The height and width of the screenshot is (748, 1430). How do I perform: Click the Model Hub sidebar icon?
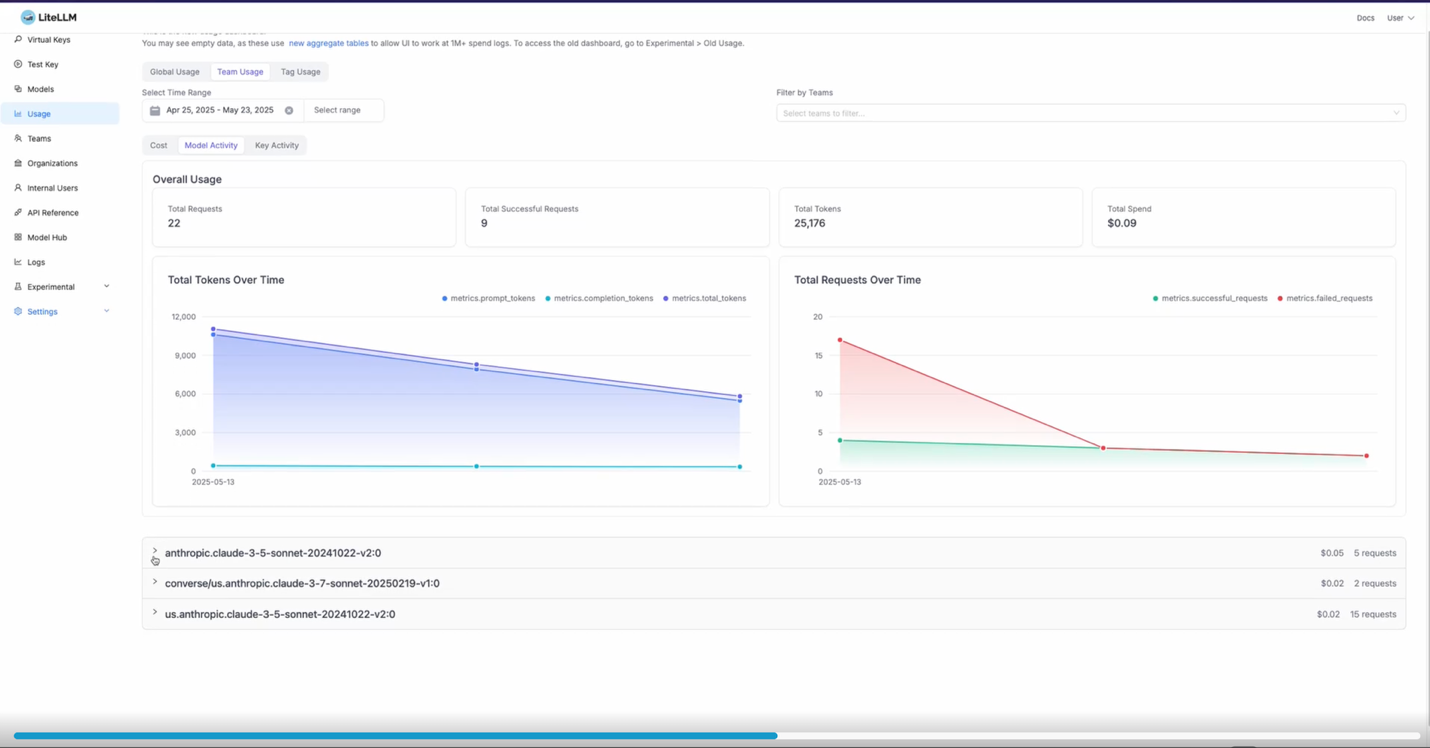tap(16, 237)
